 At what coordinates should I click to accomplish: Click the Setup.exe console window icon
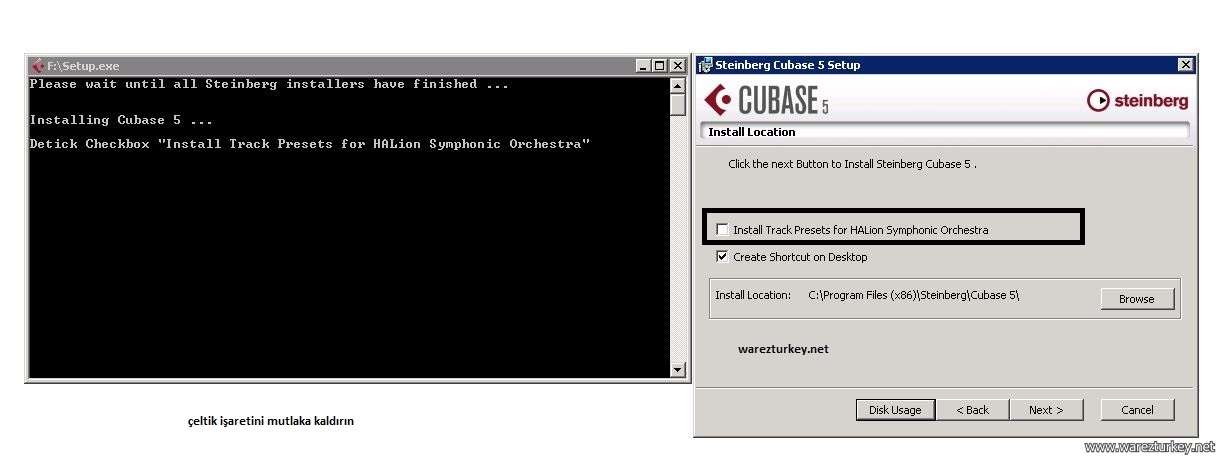point(37,65)
